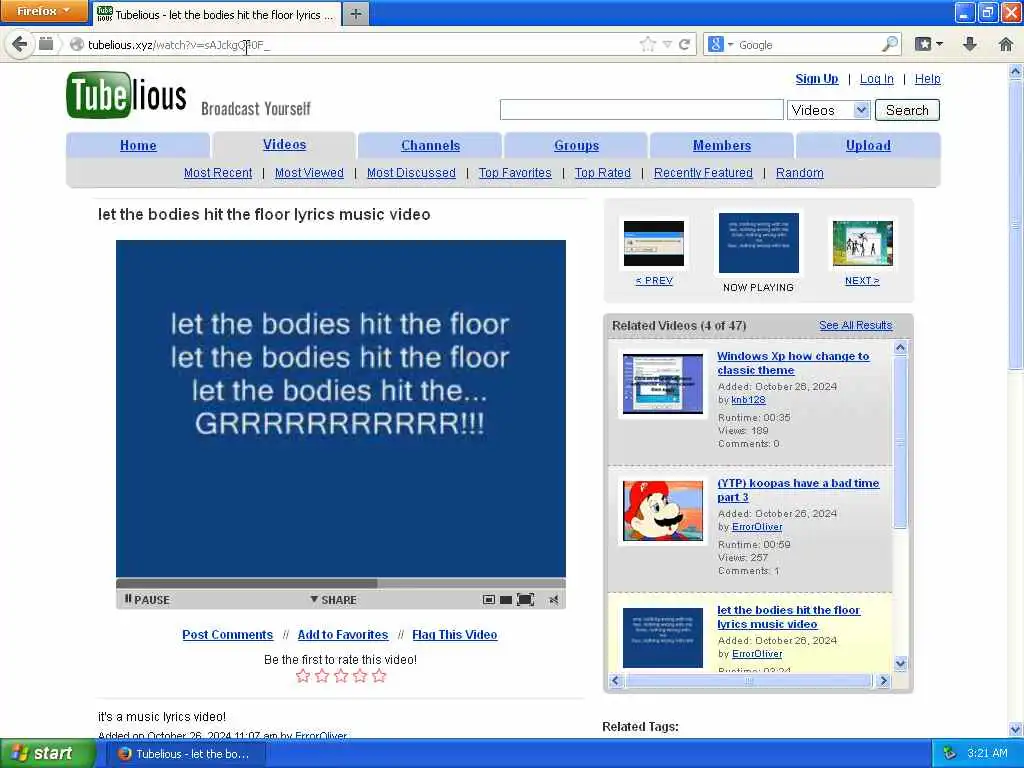
Task: Click the Tubelious search input field
Action: [641, 110]
